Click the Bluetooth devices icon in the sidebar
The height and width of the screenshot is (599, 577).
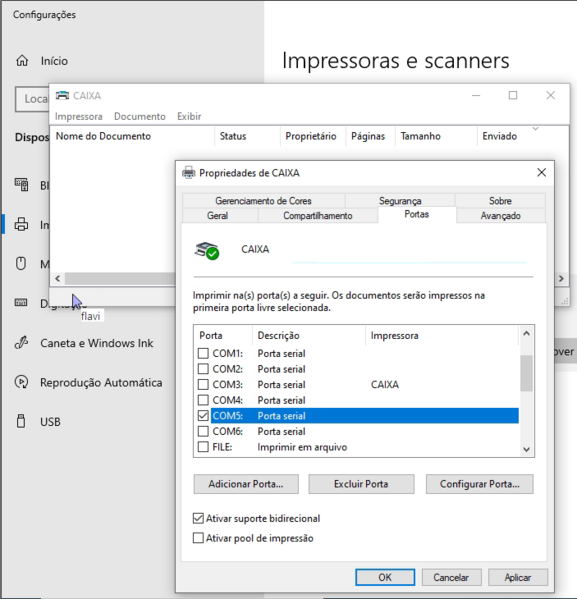pos(21,185)
